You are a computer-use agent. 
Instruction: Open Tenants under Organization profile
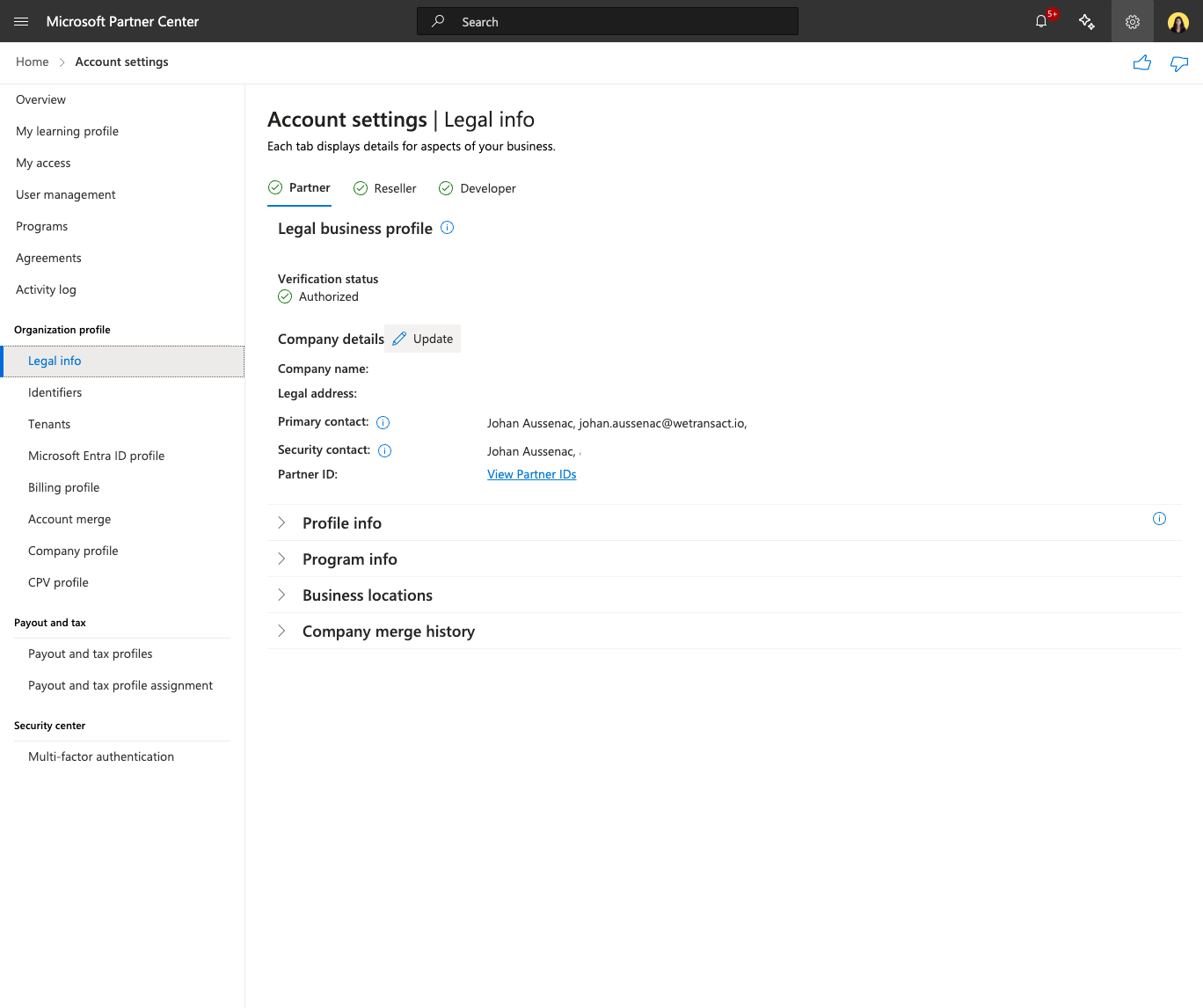click(x=49, y=424)
